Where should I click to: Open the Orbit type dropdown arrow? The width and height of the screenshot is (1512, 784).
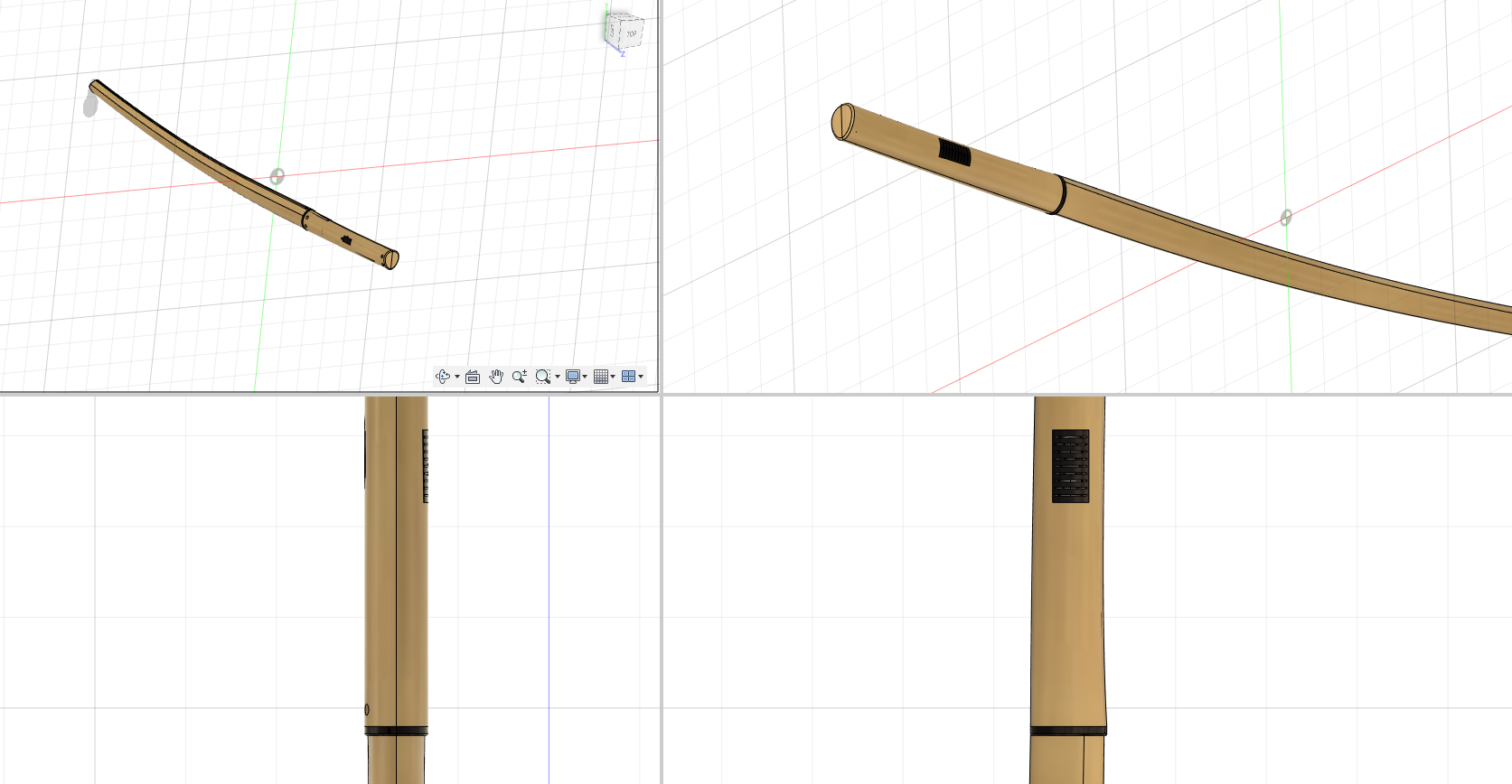(x=457, y=377)
